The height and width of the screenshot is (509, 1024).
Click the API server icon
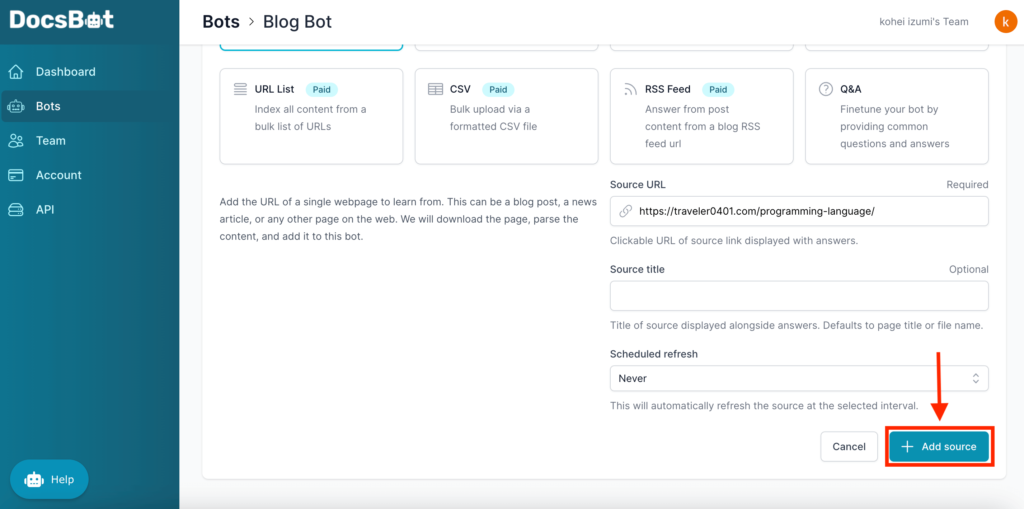click(x=16, y=210)
